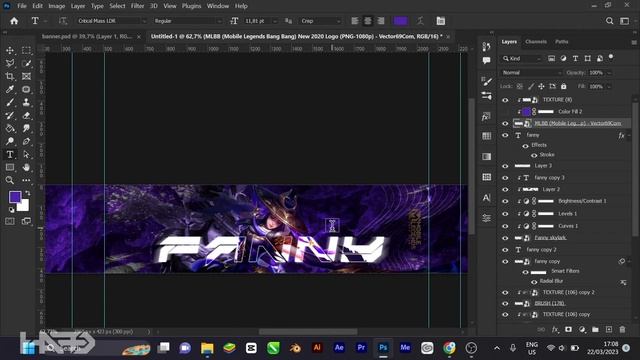Click the Home icon in options bar
The image size is (640, 360).
coord(14,21)
